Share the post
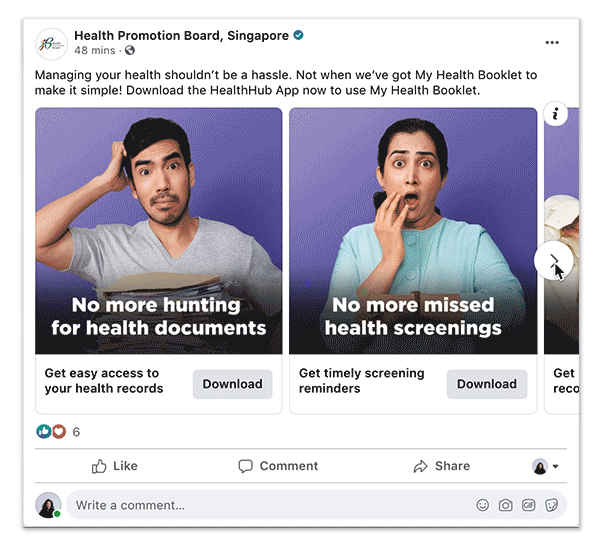Screen dimensions: 600x548 coord(442,466)
